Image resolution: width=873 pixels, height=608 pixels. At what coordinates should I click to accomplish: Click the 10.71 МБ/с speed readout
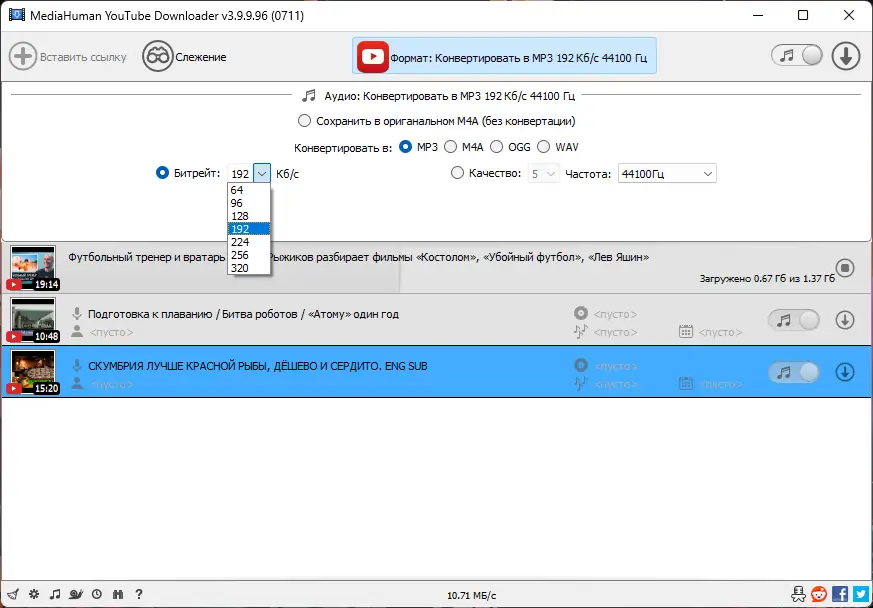pyautogui.click(x=472, y=596)
